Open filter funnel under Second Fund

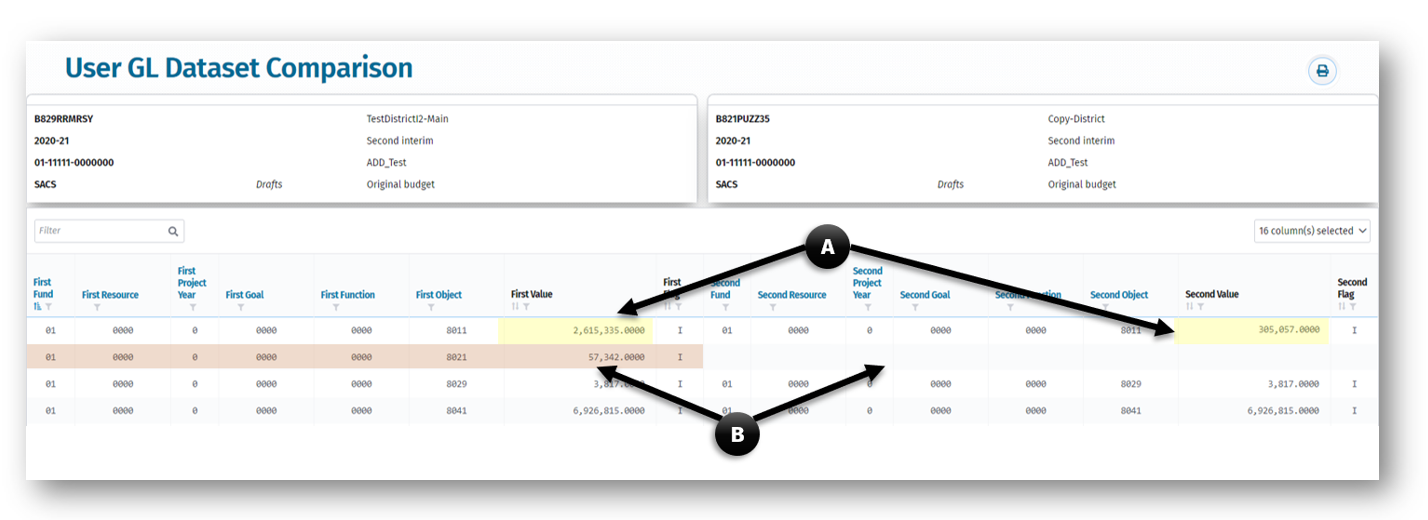725,307
